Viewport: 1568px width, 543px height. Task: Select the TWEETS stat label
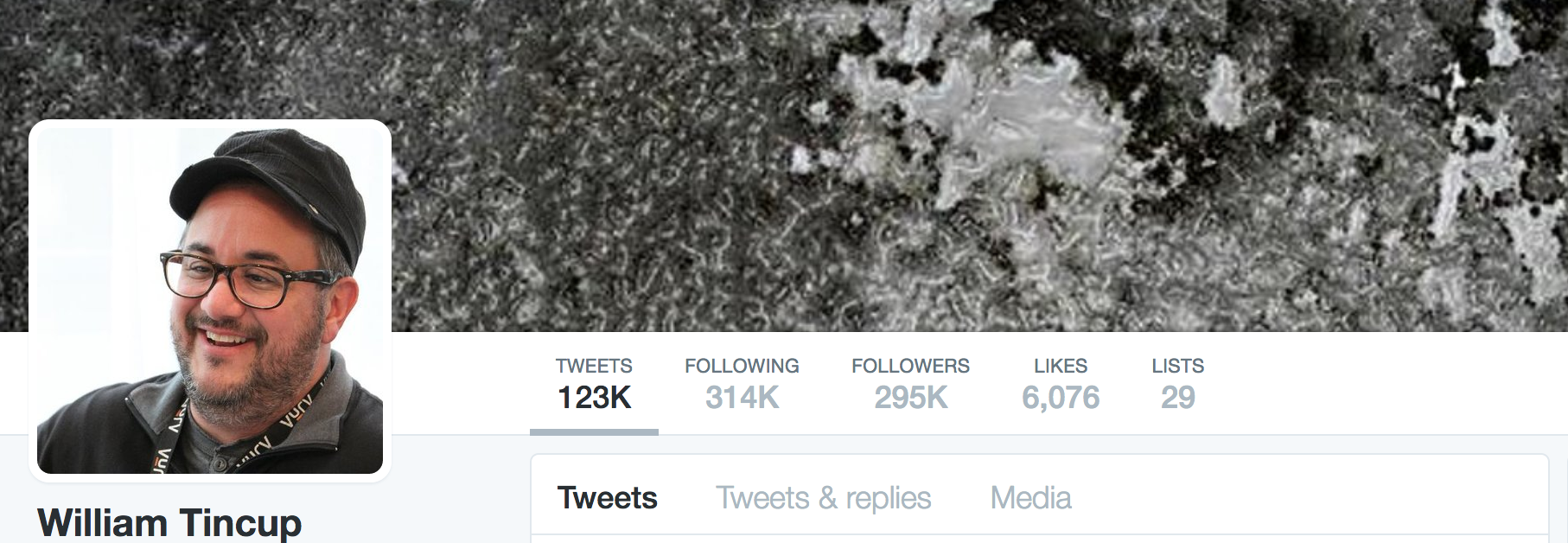[594, 366]
